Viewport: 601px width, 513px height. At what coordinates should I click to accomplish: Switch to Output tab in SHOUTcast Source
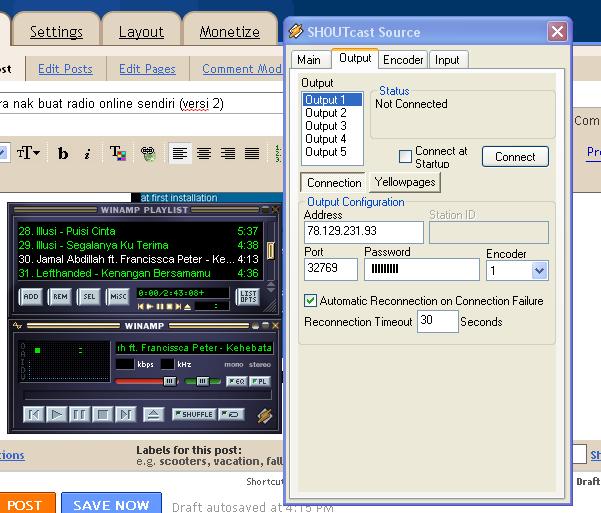pyautogui.click(x=355, y=58)
